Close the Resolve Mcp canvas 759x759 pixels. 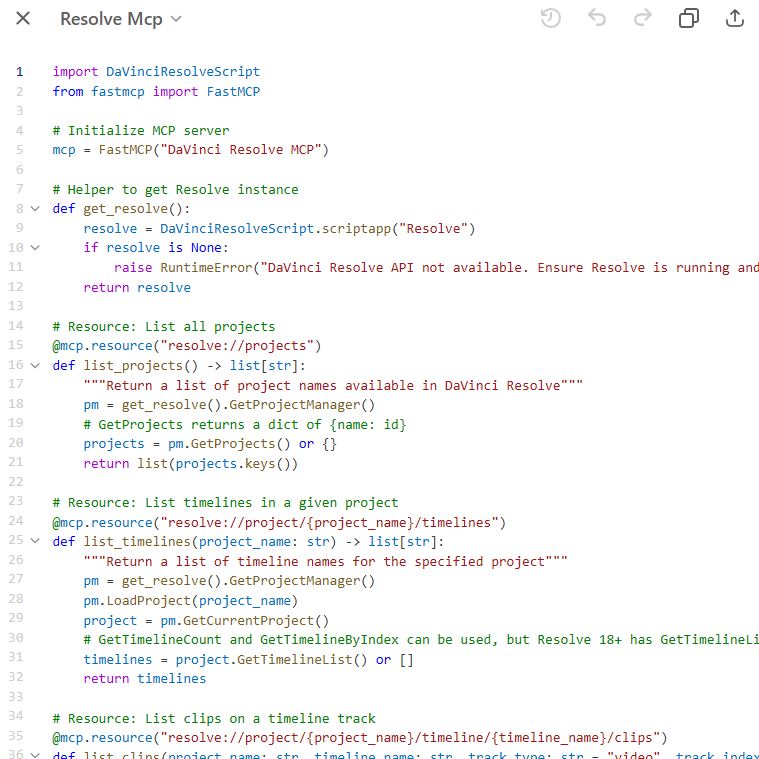tap(24, 19)
